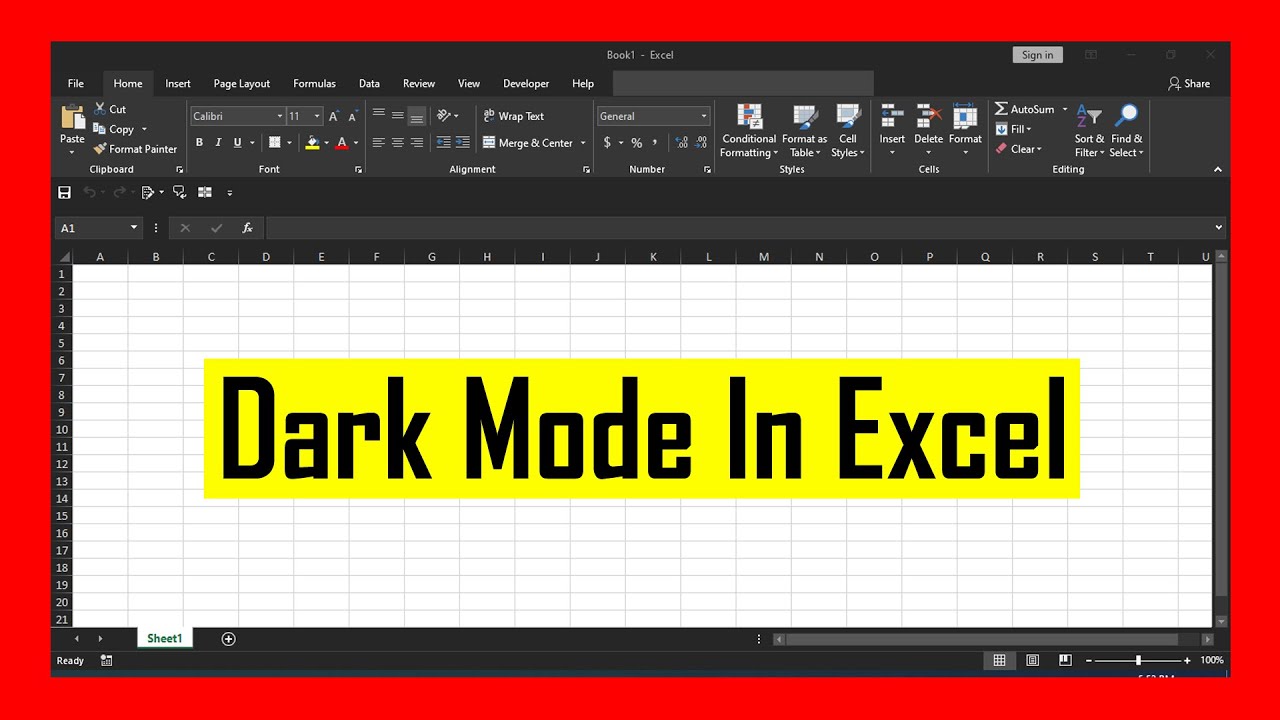Open Find & Select magnifier menu
The height and width of the screenshot is (720, 1280).
pos(1127,130)
